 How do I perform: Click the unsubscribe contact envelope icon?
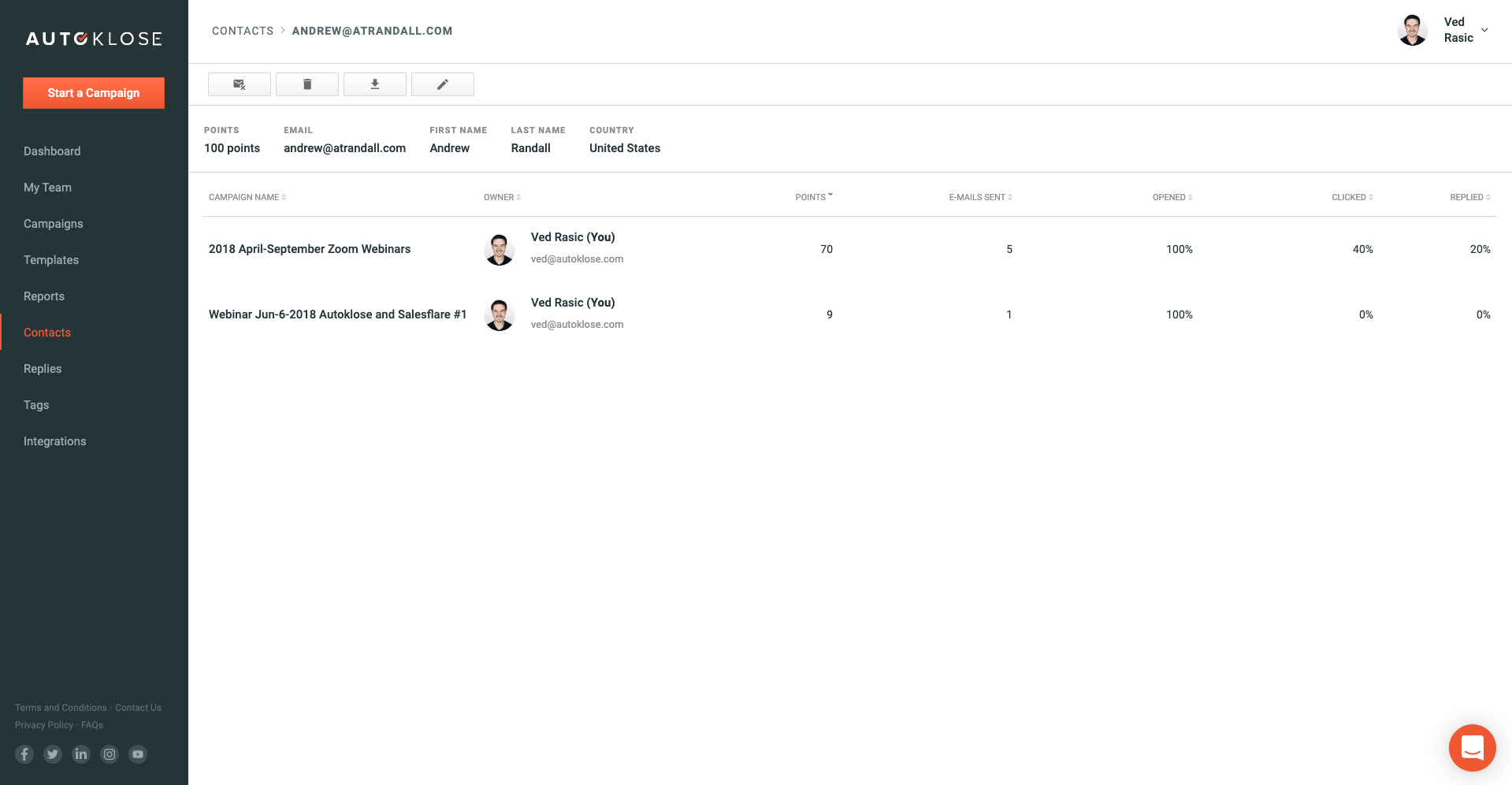pyautogui.click(x=240, y=84)
